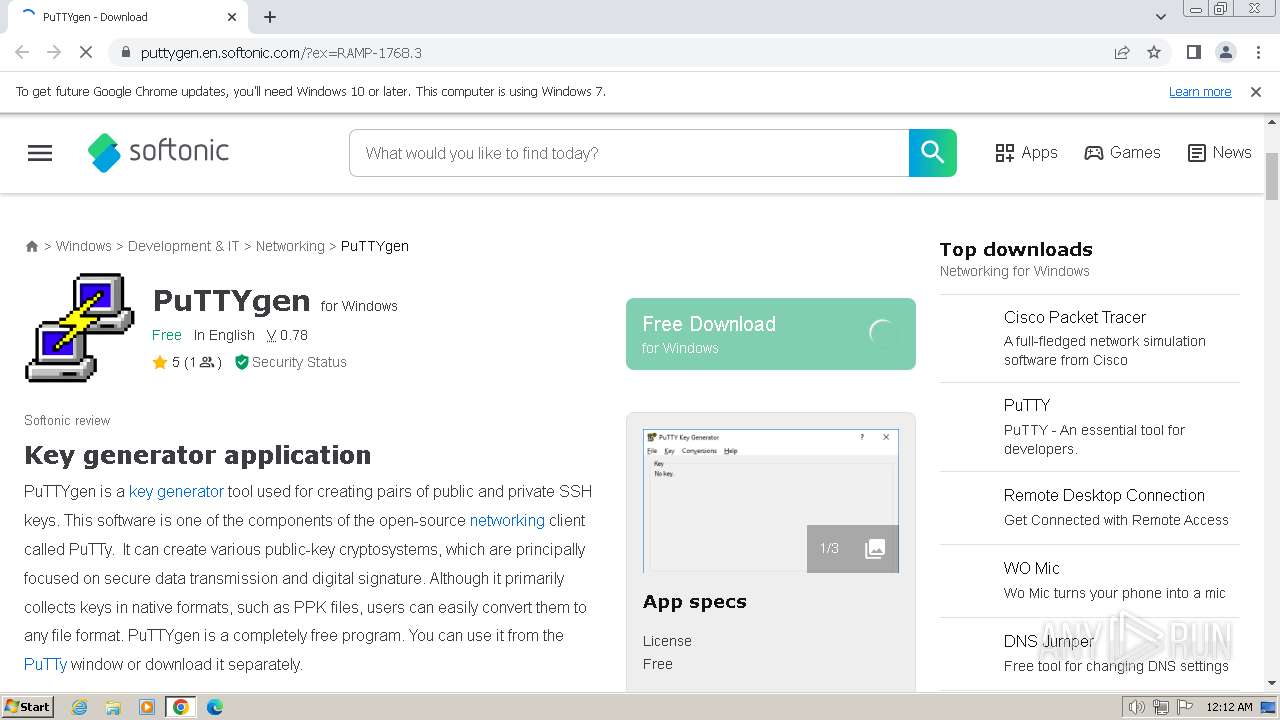Follow the 'PuTTy' hyperlink in review
The image size is (1280, 720).
tap(45, 664)
